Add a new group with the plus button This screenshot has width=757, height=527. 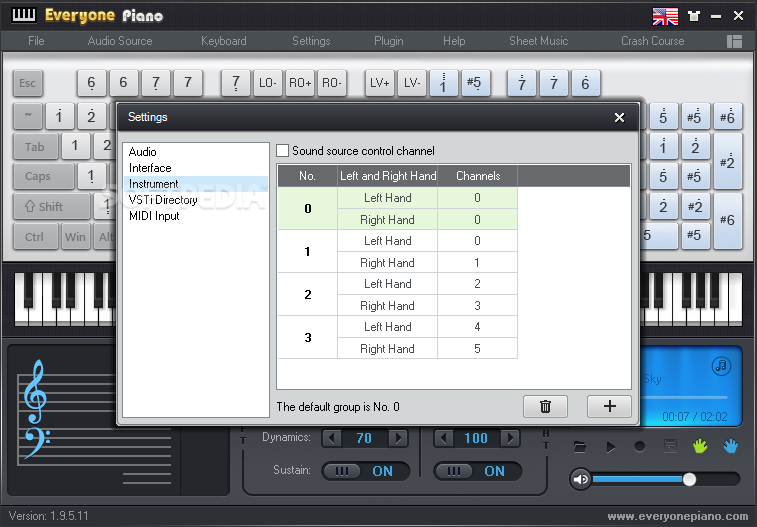(609, 406)
